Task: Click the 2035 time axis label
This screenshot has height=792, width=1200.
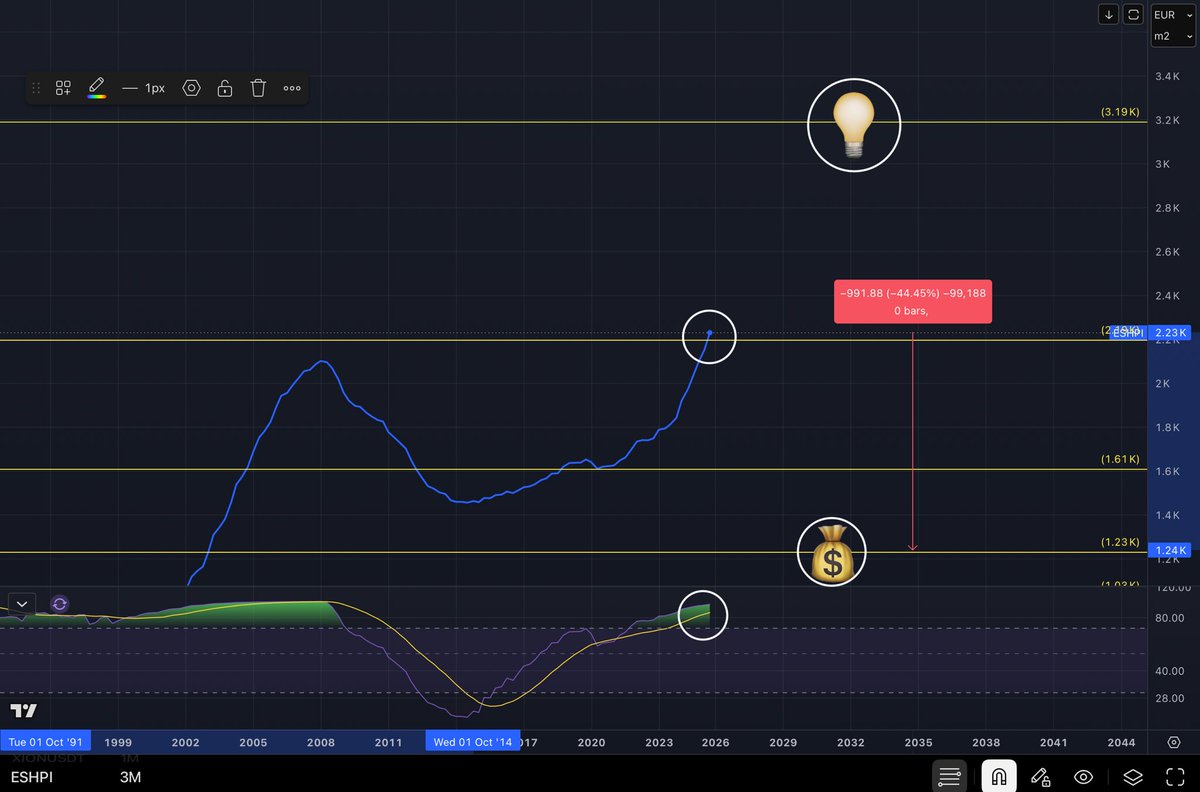Action: click(918, 743)
